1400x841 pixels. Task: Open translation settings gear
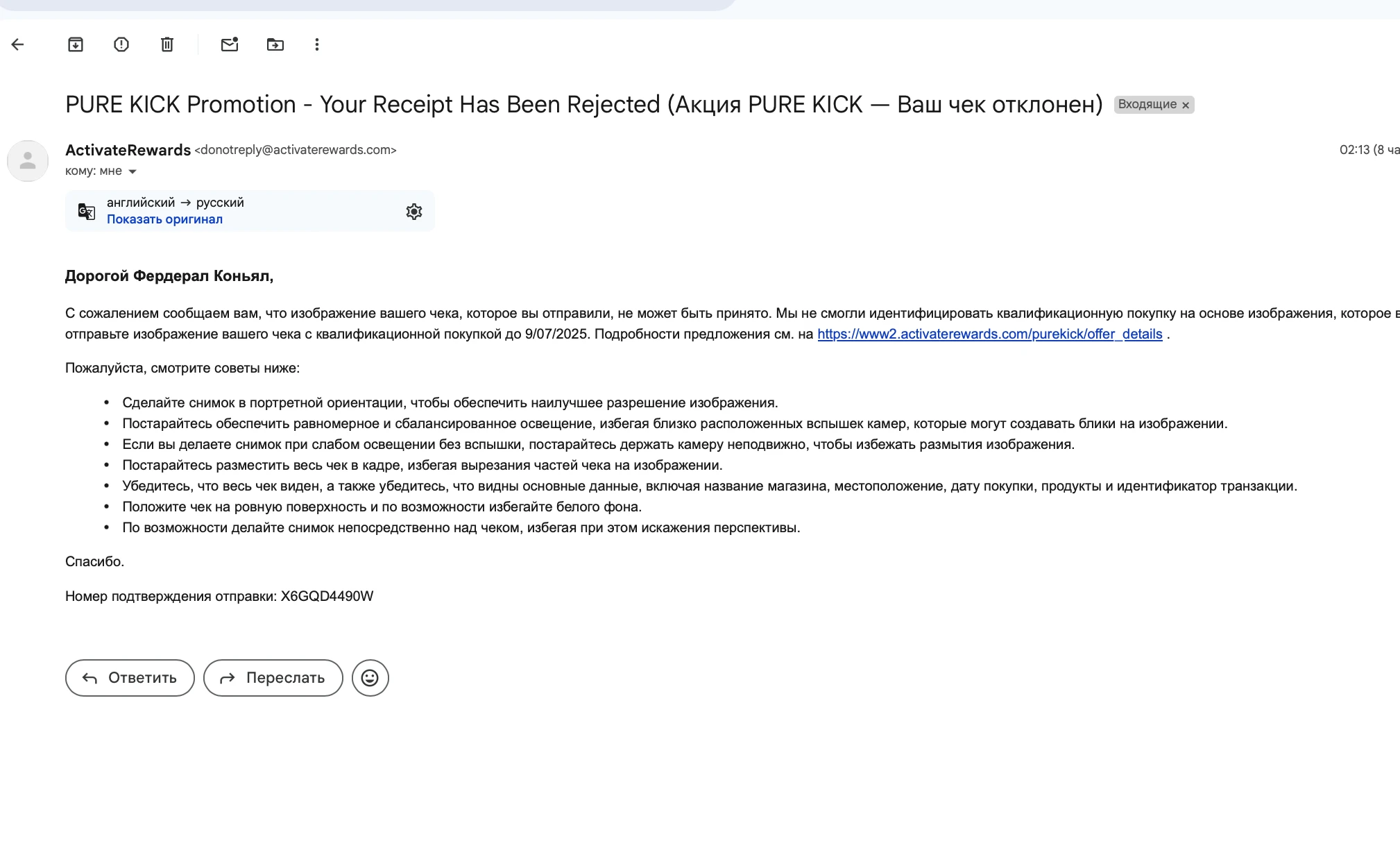[414, 212]
